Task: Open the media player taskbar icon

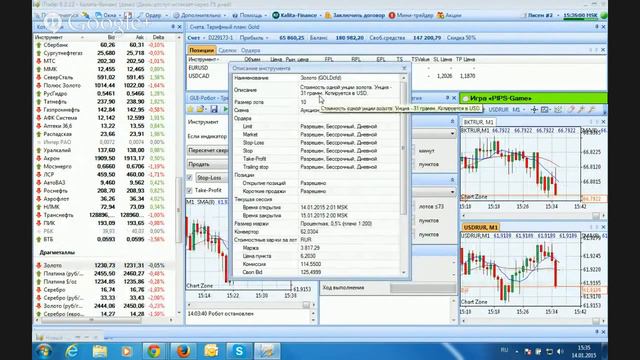Action: point(127,351)
